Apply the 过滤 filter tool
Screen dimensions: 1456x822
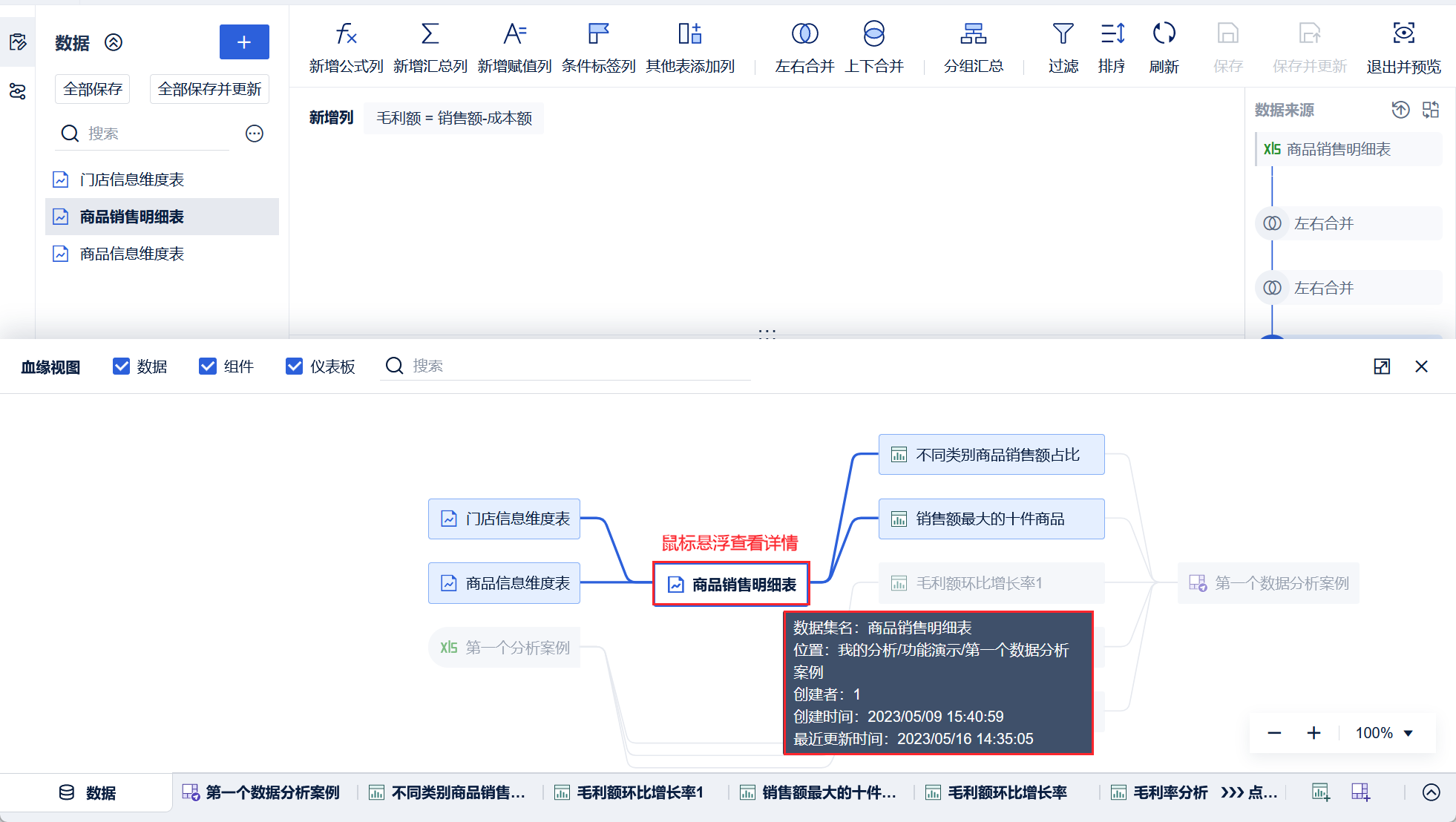point(1063,34)
